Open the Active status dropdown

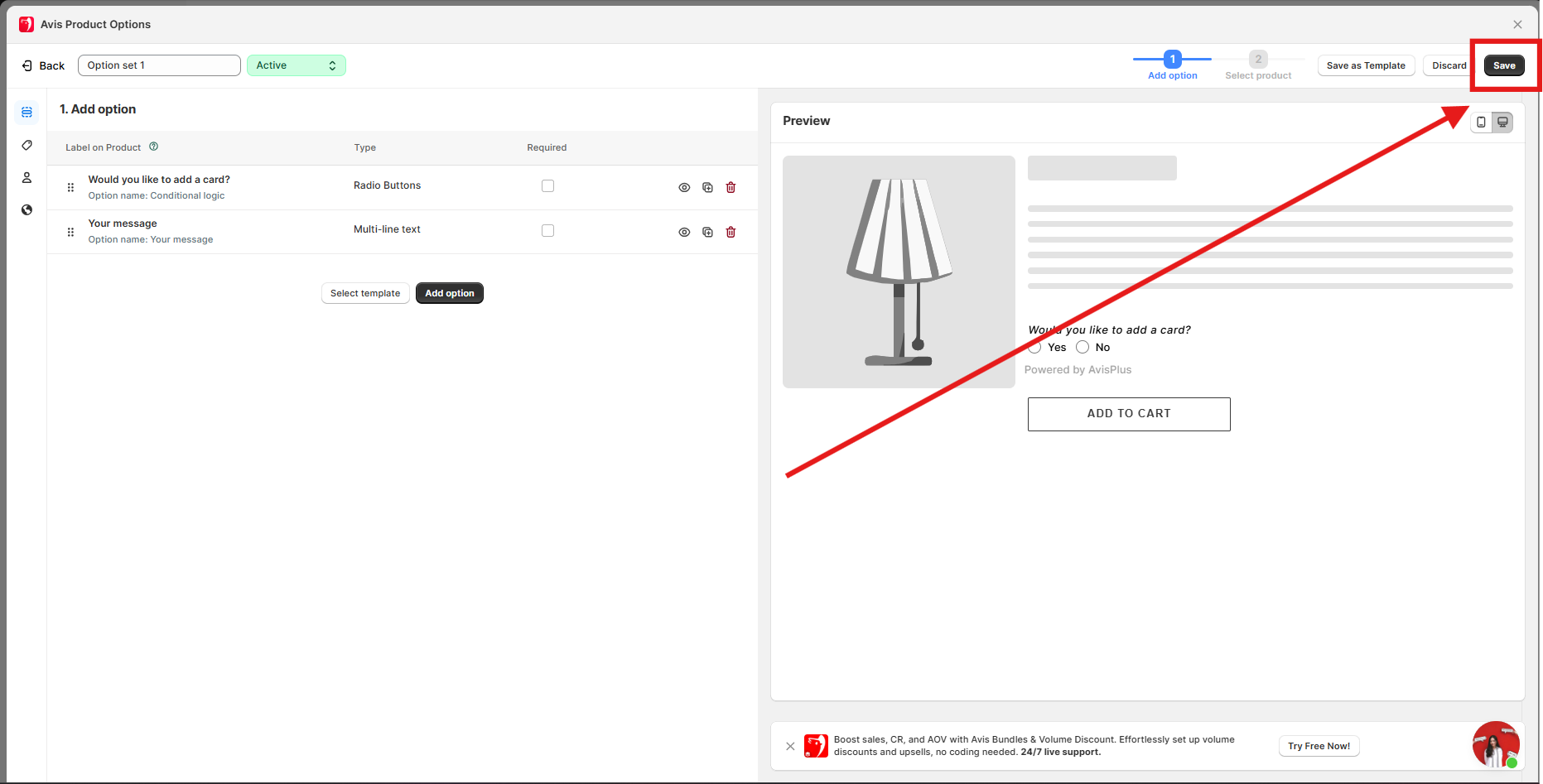pyautogui.click(x=296, y=65)
